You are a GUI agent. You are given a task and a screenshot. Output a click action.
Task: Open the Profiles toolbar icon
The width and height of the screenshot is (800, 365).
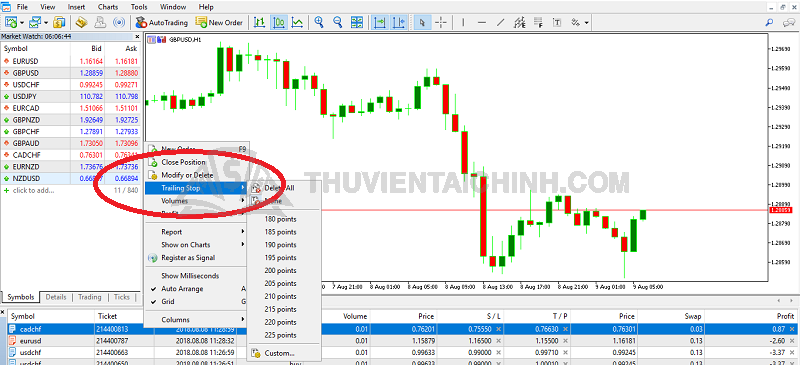(35, 22)
